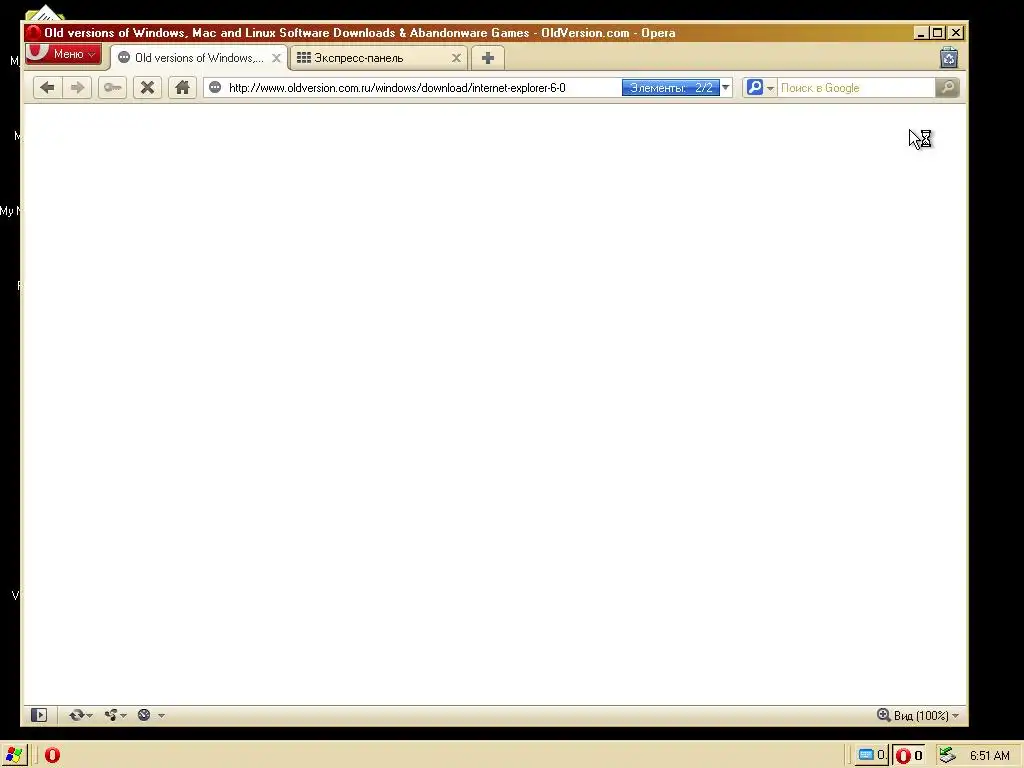Click the Opera Turbo icon
The image size is (1024, 768).
coord(144,715)
